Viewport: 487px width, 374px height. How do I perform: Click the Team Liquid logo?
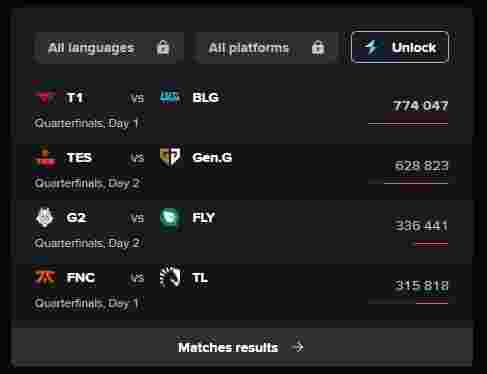pos(170,276)
